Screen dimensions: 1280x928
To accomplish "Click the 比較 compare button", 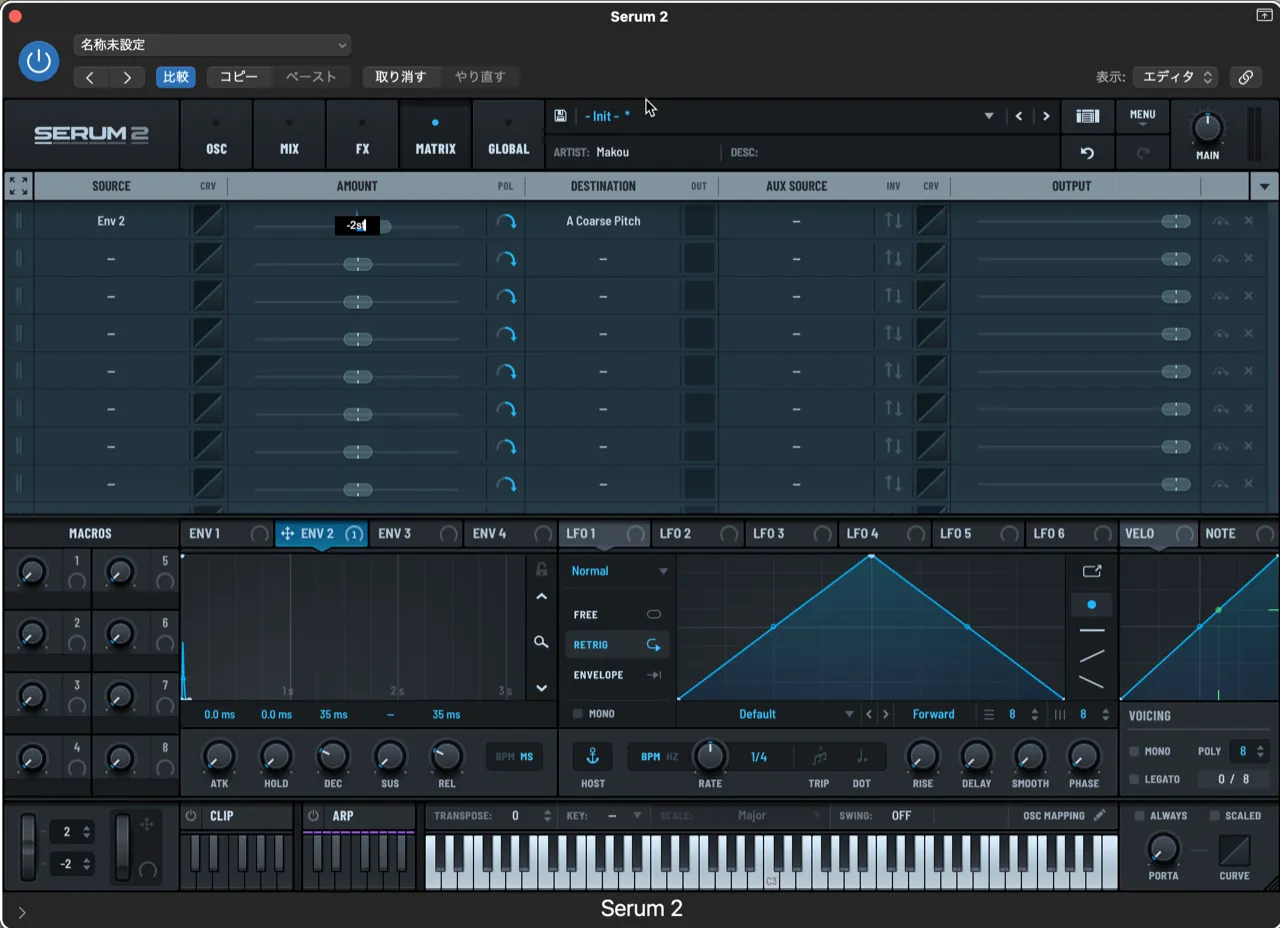I will click(175, 77).
